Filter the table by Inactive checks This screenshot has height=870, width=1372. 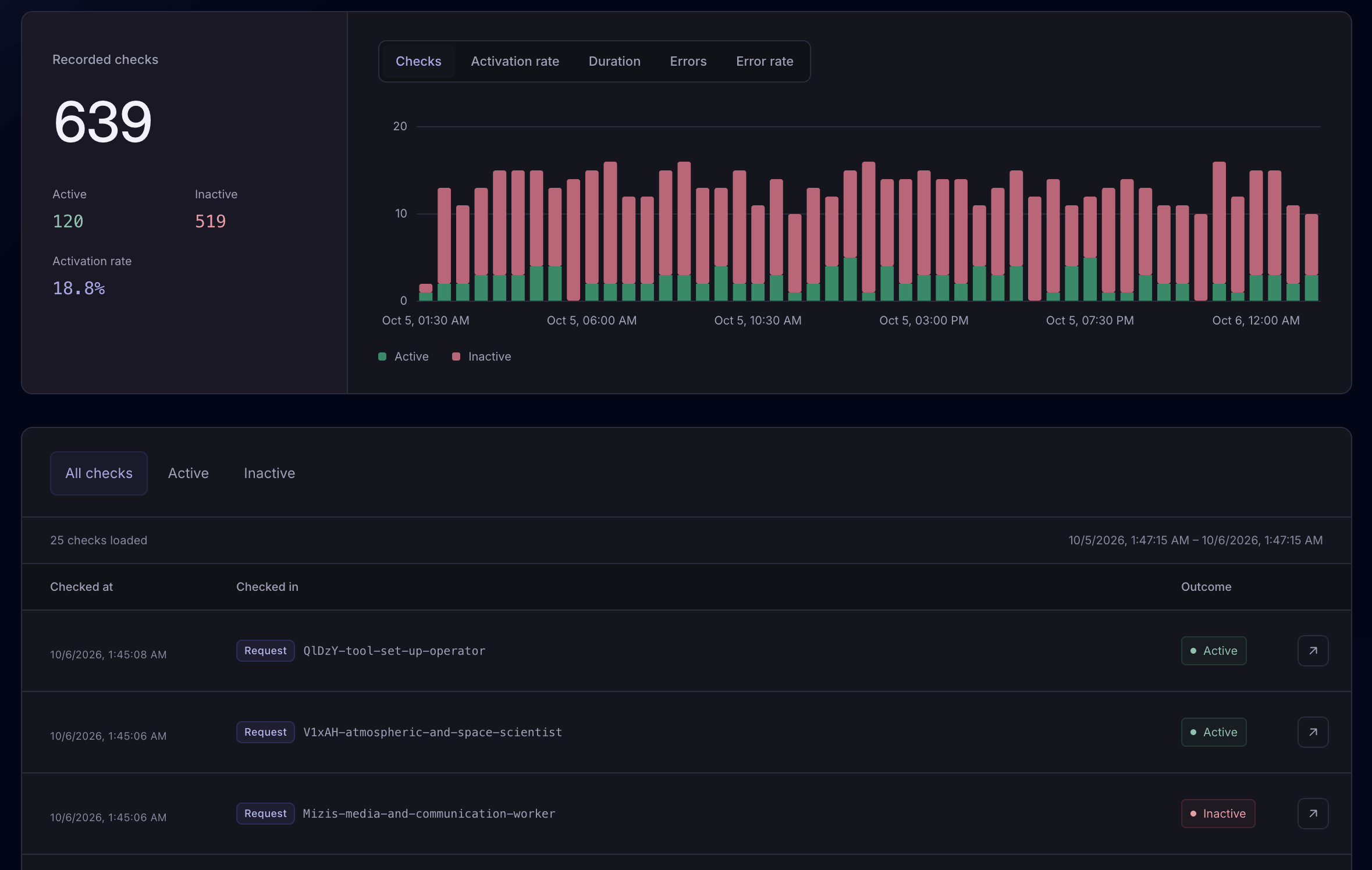pyautogui.click(x=269, y=473)
